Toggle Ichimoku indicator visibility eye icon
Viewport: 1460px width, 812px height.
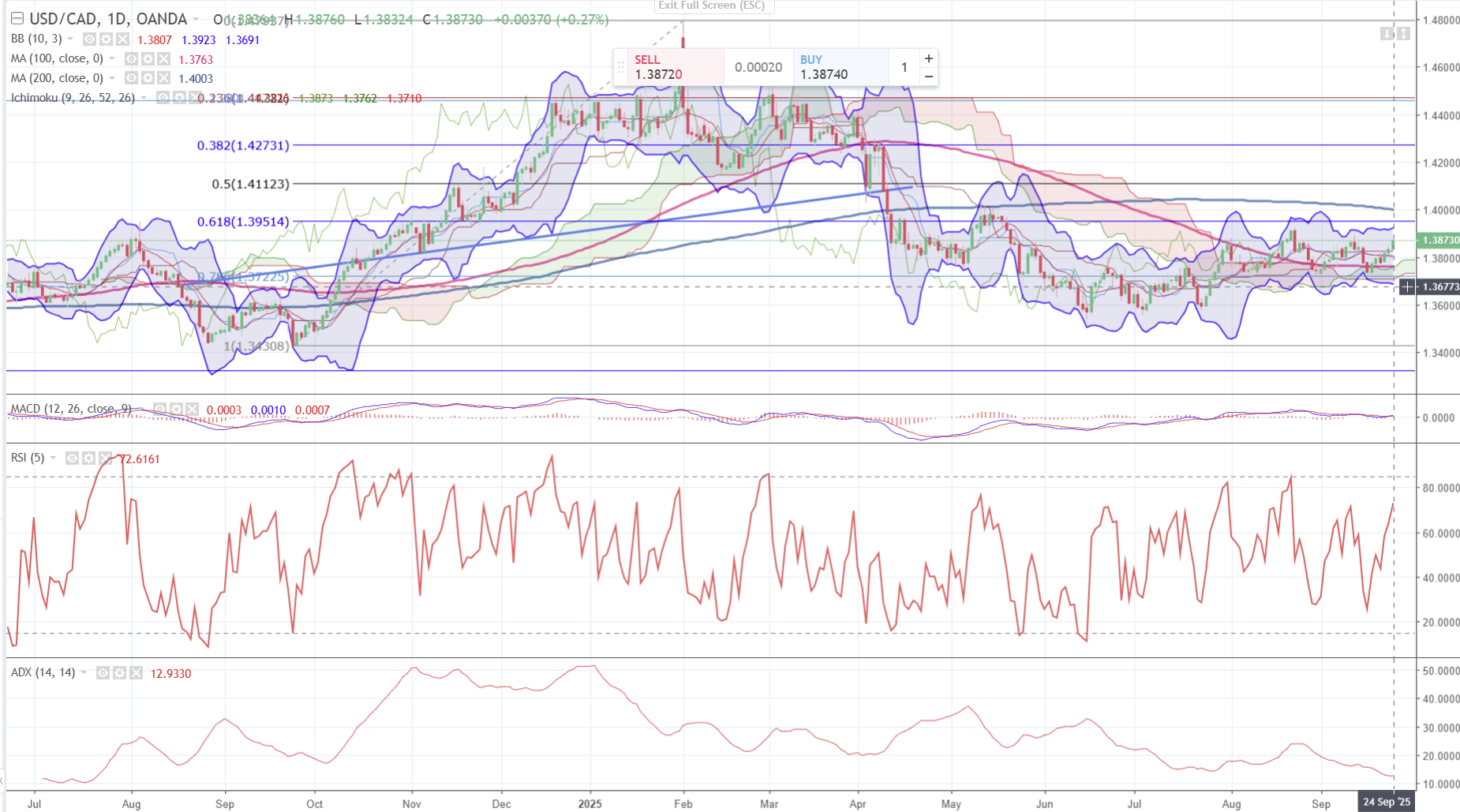(163, 98)
